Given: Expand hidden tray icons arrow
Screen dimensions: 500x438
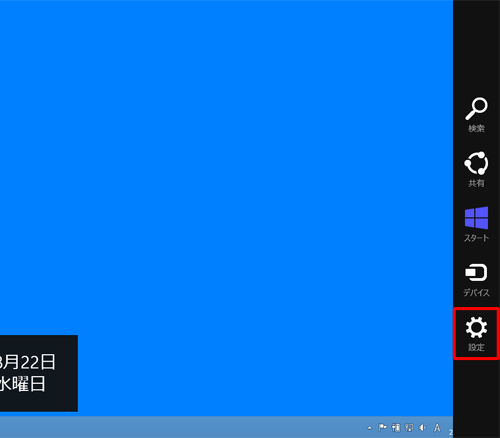Looking at the screenshot, I should (x=369, y=428).
